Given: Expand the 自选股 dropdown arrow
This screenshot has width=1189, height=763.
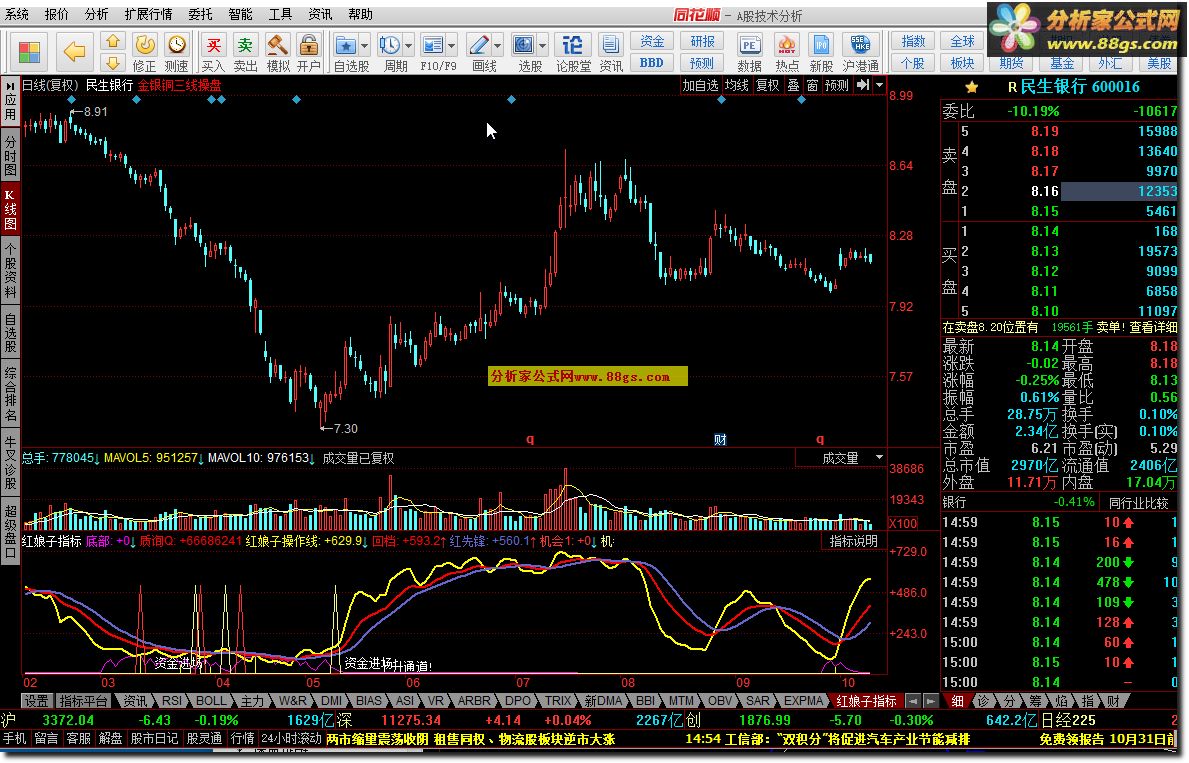Looking at the screenshot, I should click(365, 46).
